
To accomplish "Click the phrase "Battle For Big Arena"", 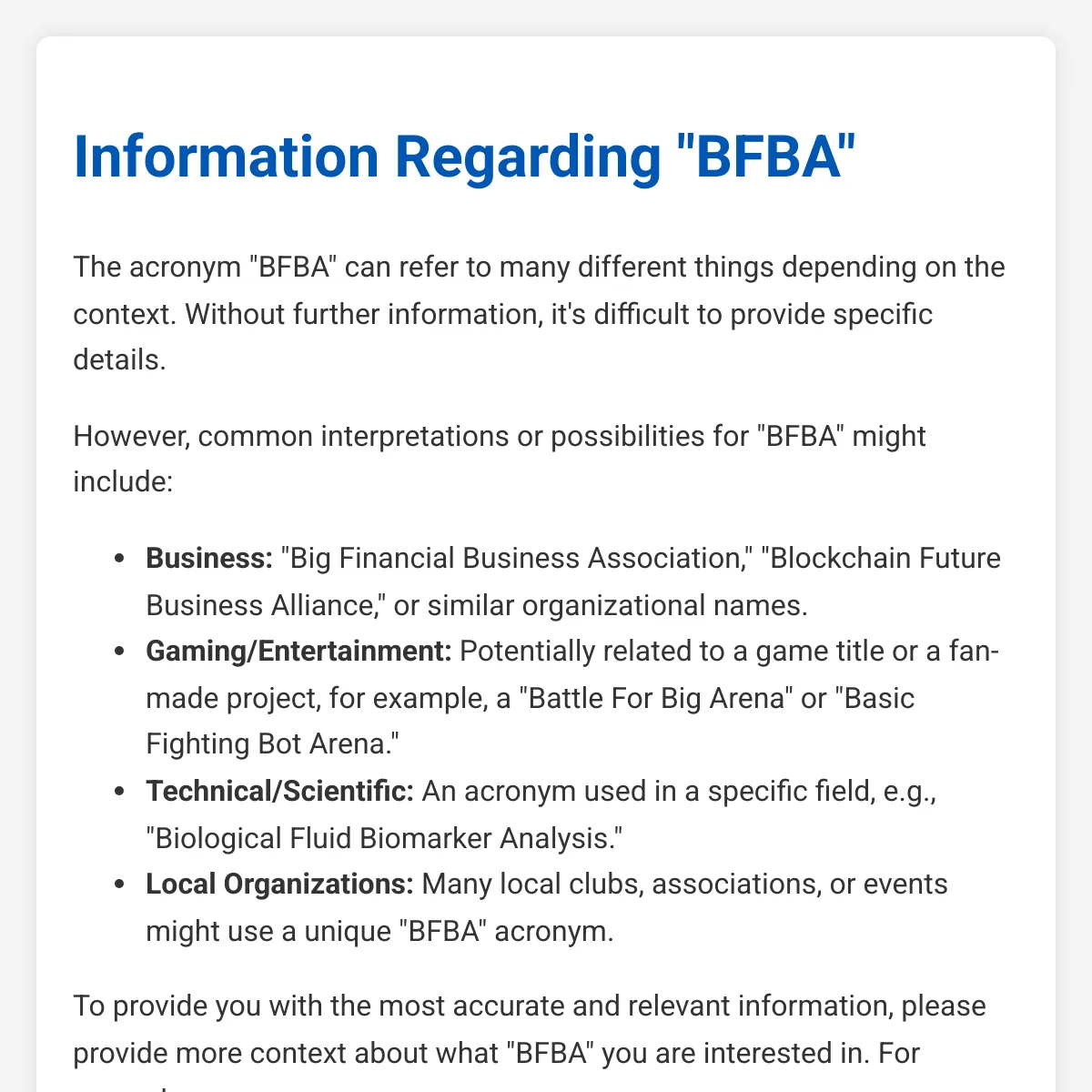I will coord(656,698).
